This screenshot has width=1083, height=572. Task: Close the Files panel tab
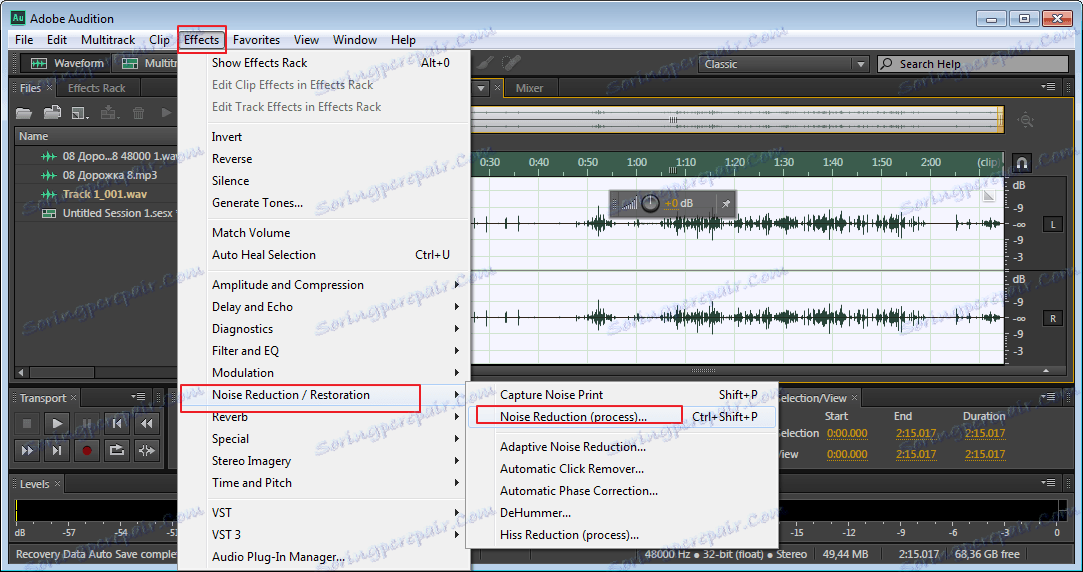pyautogui.click(x=49, y=88)
